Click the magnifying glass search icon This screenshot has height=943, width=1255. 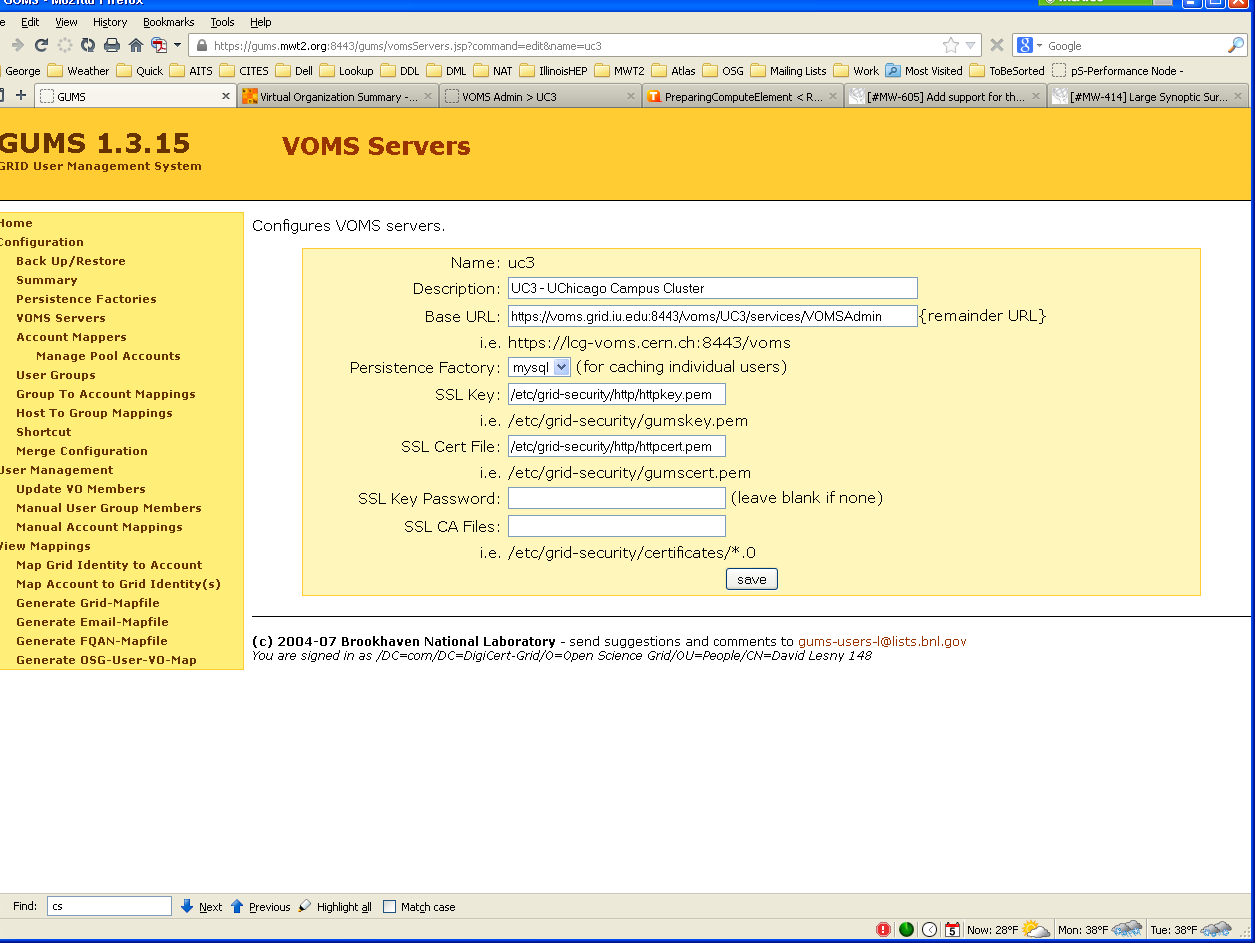tap(1236, 45)
